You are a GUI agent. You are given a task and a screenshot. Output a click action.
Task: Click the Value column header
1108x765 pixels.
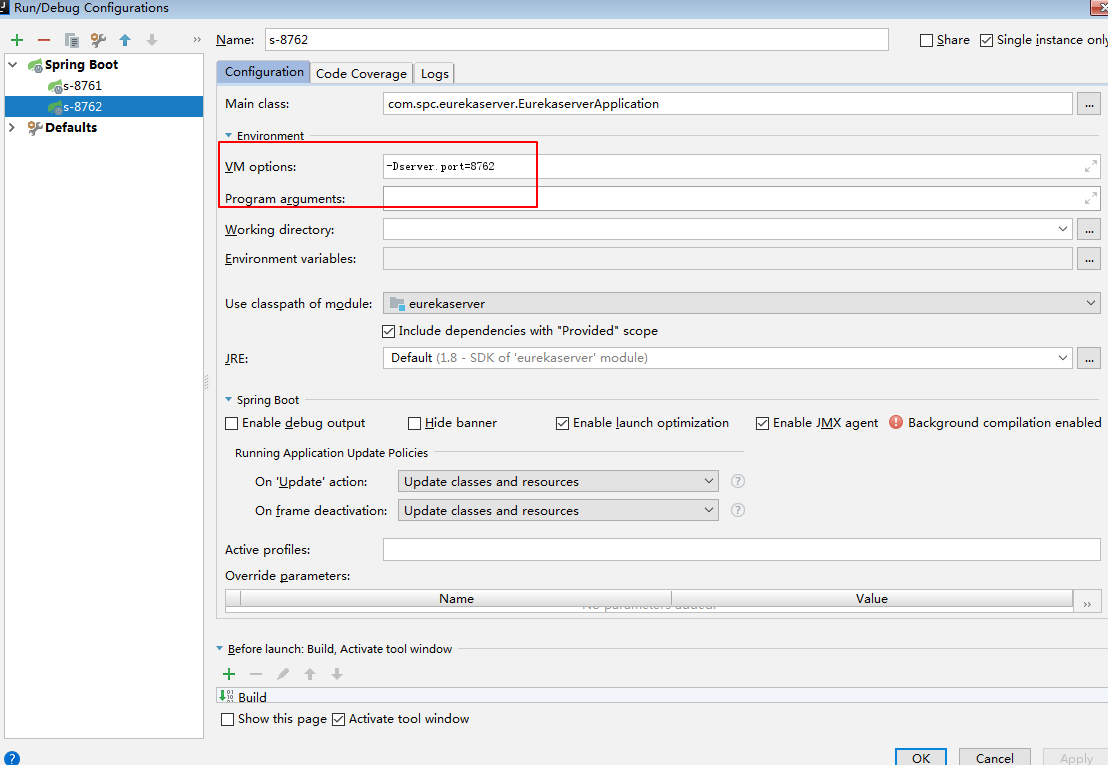pyautogui.click(x=871, y=598)
